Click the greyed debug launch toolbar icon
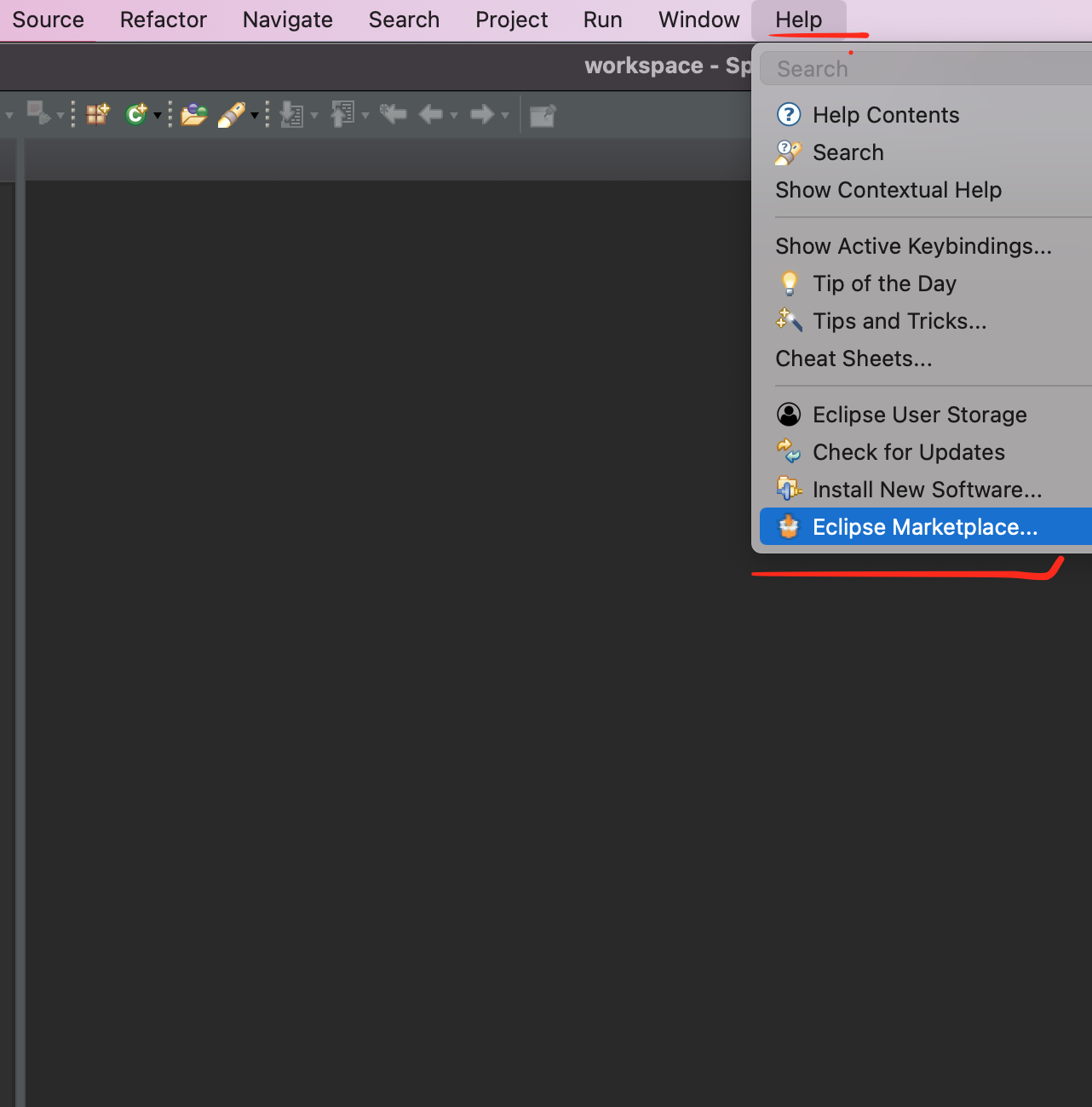The height and width of the screenshot is (1107, 1092). pos(38,112)
